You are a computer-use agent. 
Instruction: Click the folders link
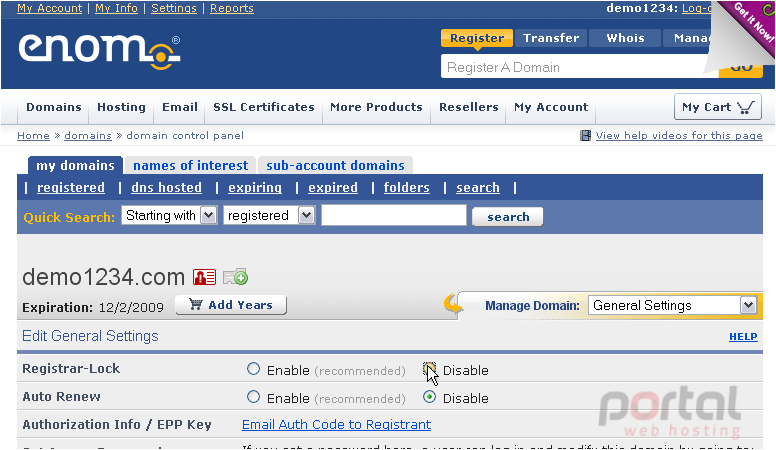click(x=406, y=188)
